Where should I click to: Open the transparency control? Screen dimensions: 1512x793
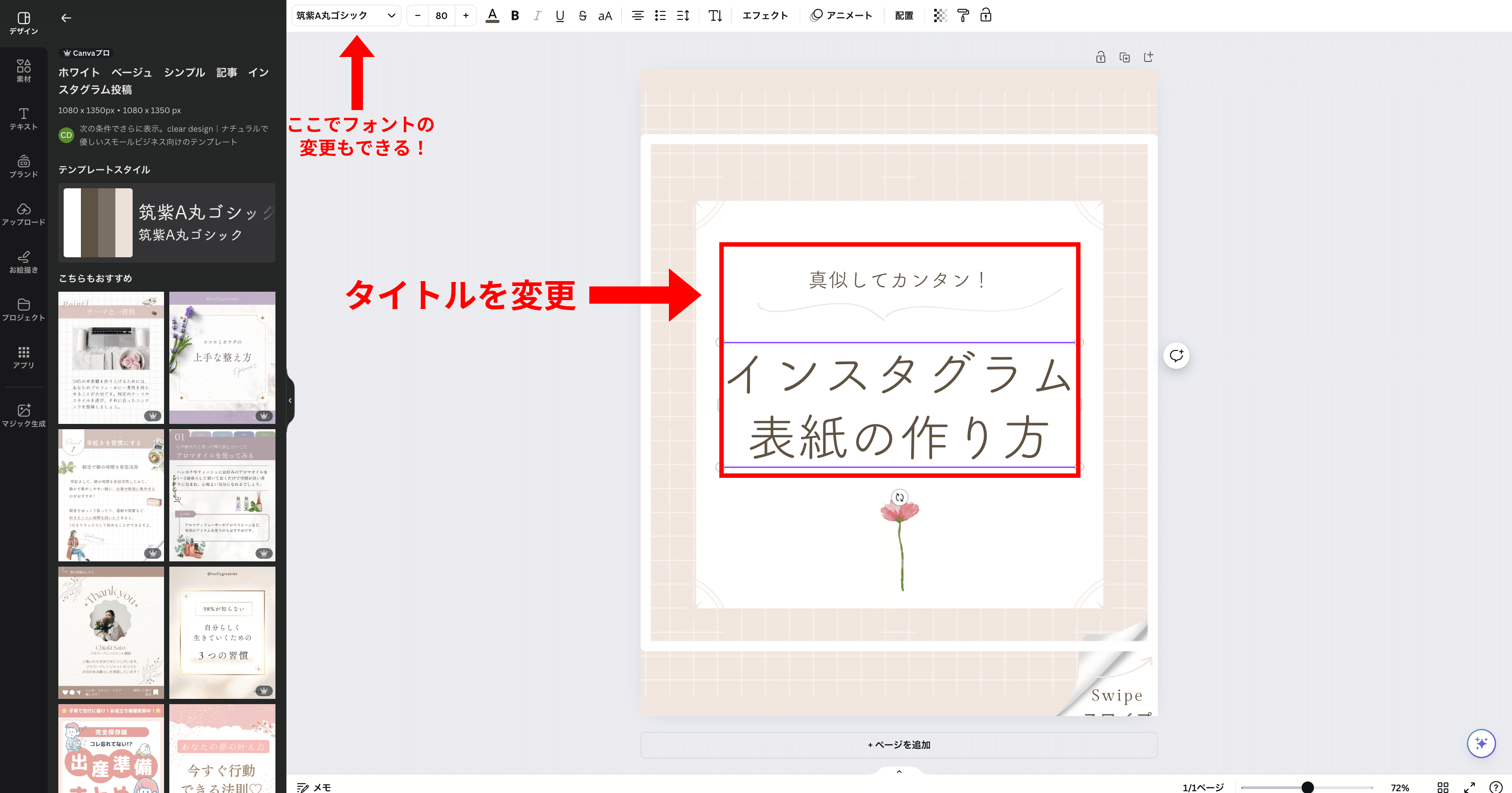click(x=940, y=16)
